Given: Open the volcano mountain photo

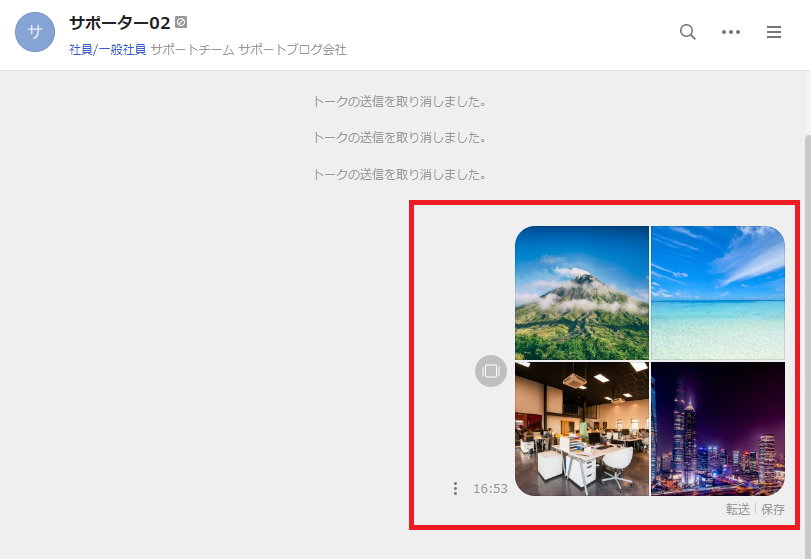Looking at the screenshot, I should (x=582, y=293).
